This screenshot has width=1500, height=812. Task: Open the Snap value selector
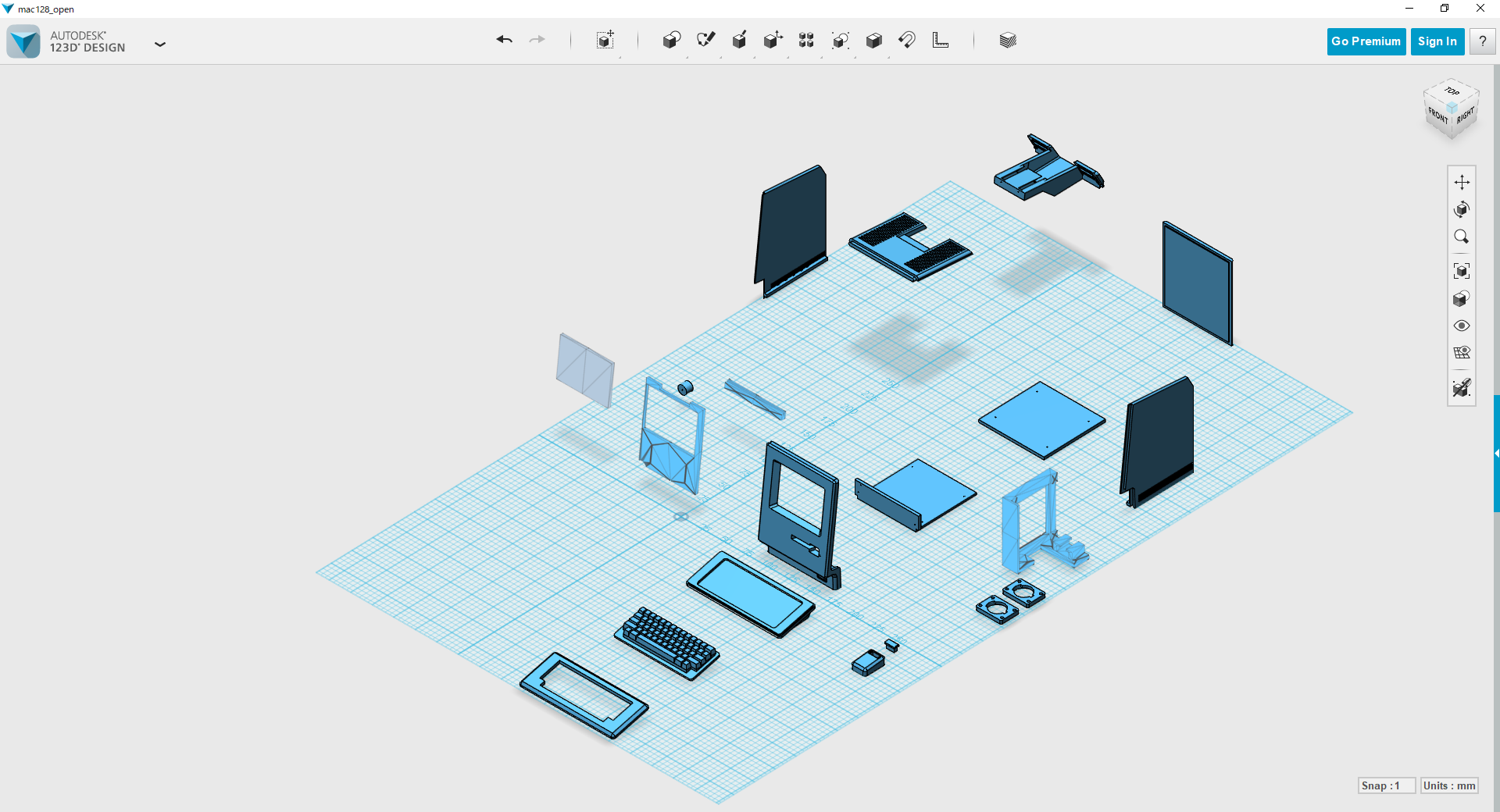[x=1386, y=785]
